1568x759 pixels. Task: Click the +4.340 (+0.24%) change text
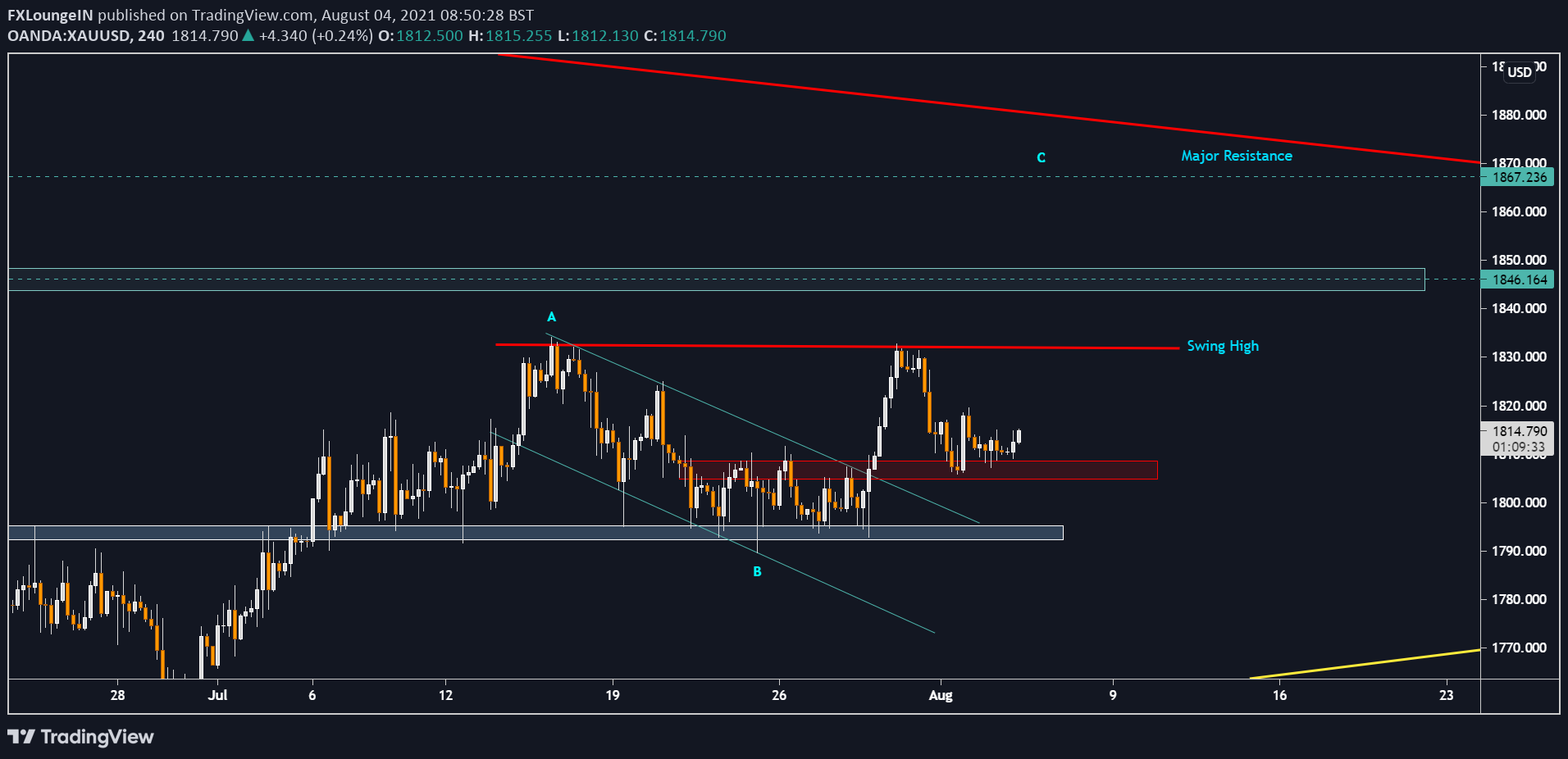tap(316, 36)
